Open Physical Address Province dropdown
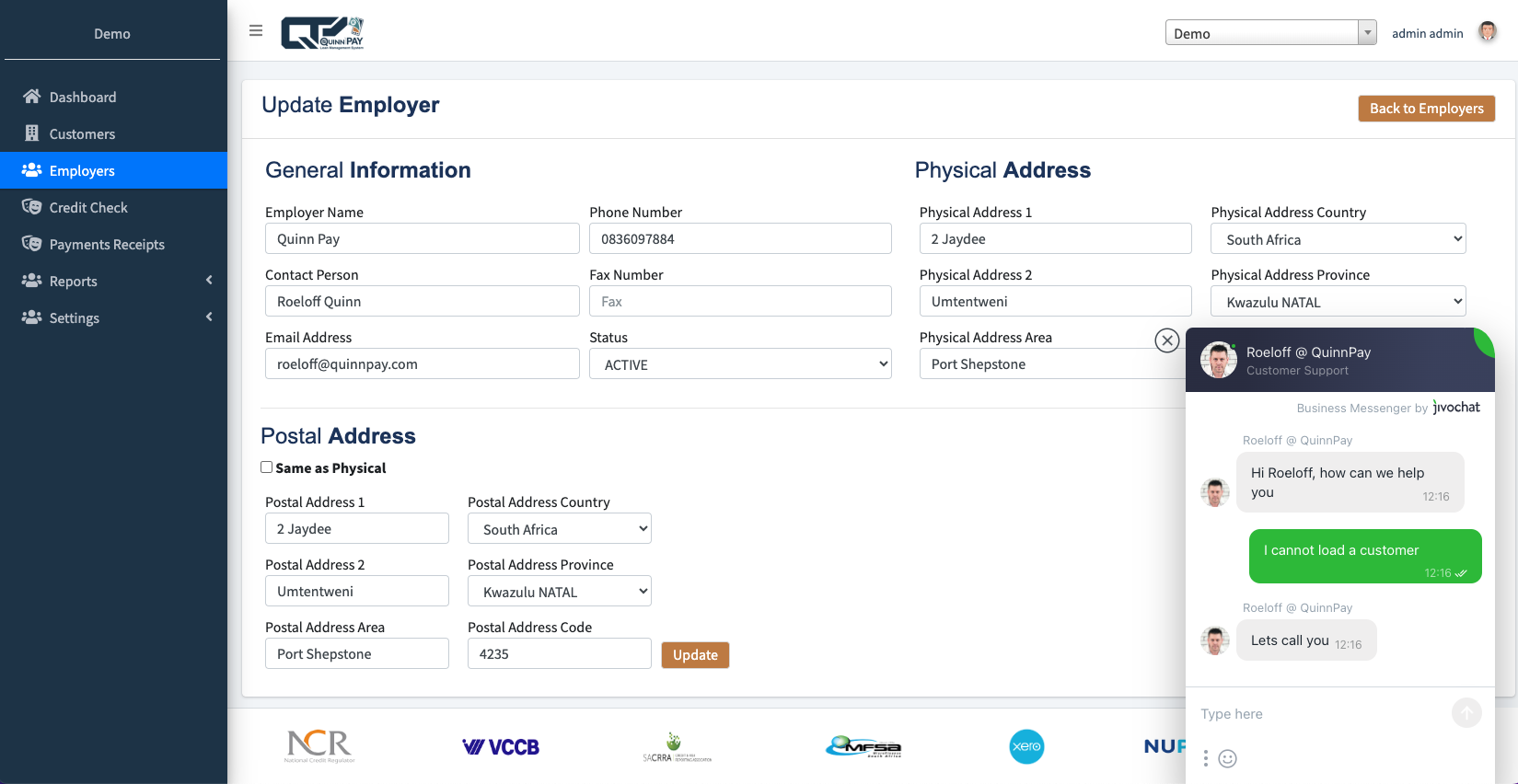Screen dimensions: 1518x784 [x=1338, y=301]
